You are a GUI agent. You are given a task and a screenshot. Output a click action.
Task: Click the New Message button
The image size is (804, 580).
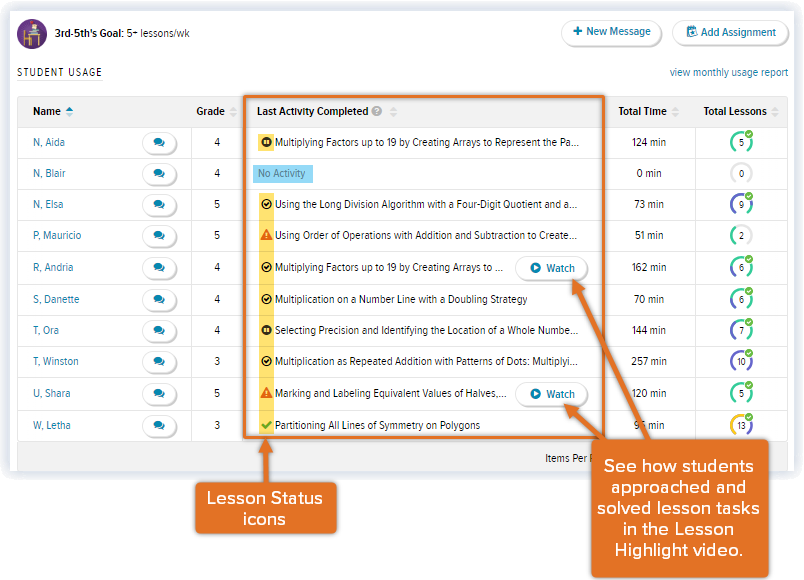[611, 32]
